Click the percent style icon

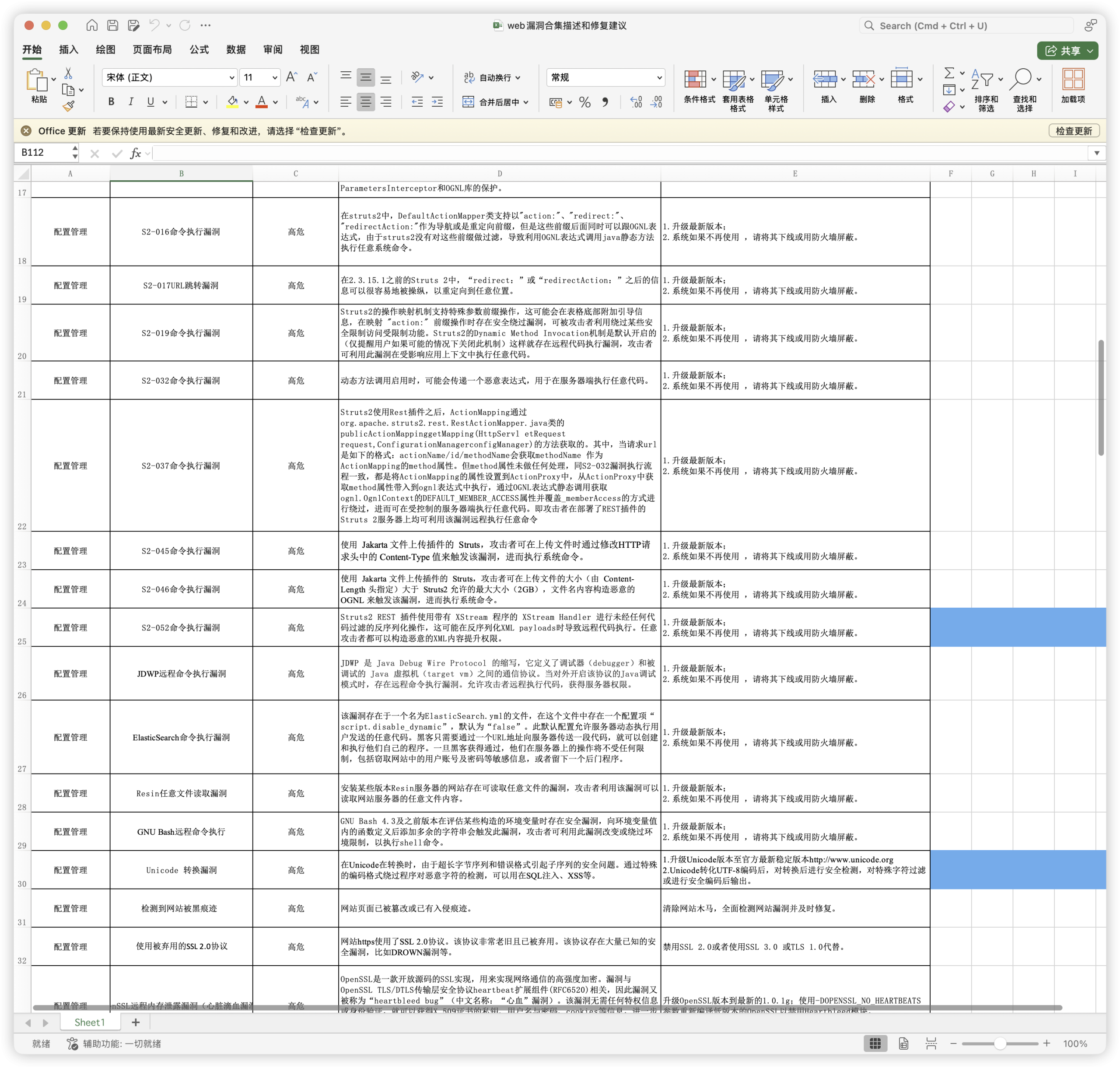click(x=584, y=102)
